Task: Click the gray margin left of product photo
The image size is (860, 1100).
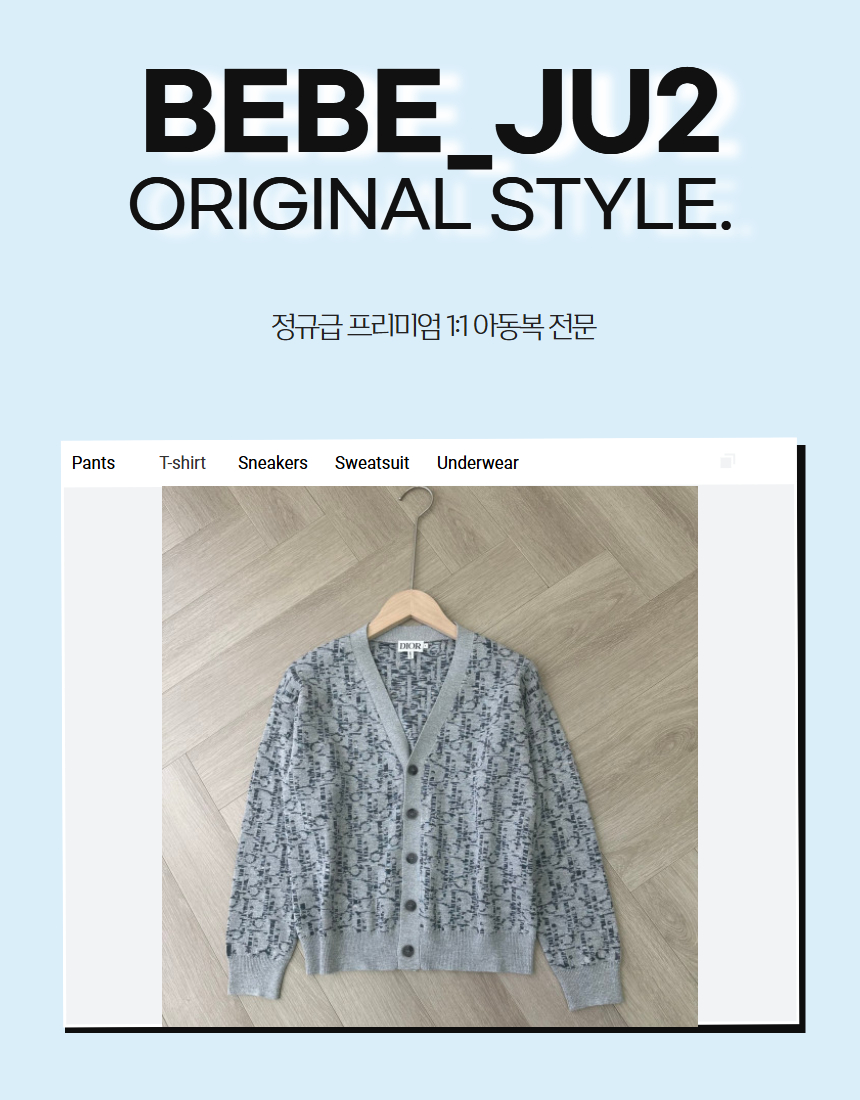Action: (x=113, y=756)
